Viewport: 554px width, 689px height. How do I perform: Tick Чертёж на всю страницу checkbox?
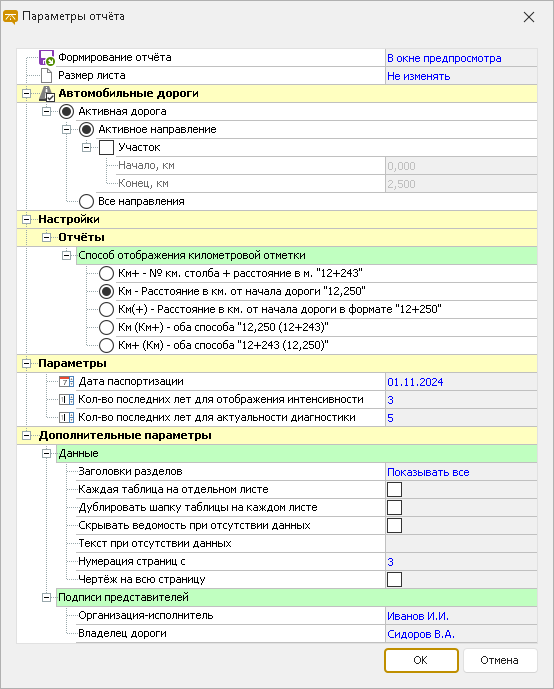(394, 580)
